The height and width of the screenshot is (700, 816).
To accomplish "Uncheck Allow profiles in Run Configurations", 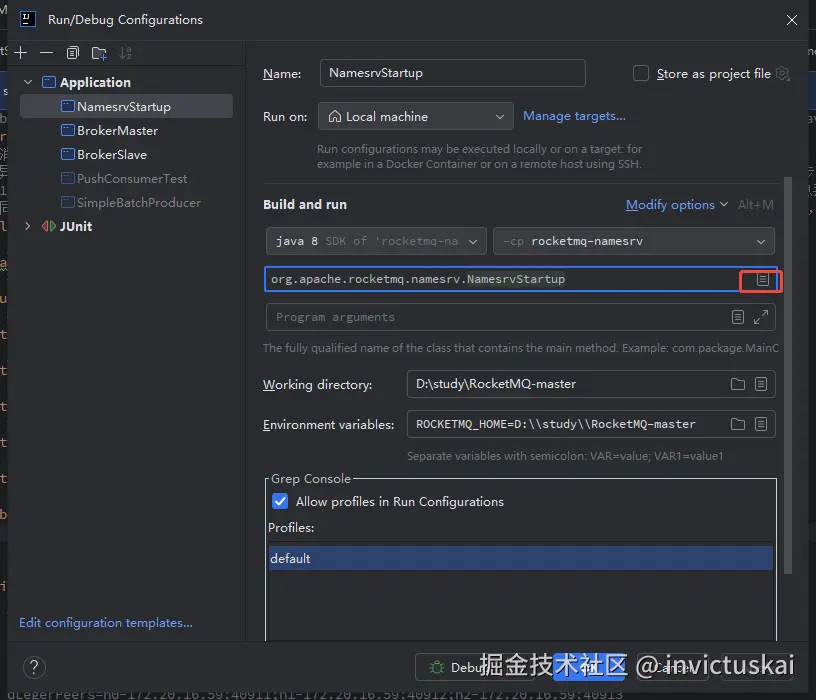I will (280, 501).
